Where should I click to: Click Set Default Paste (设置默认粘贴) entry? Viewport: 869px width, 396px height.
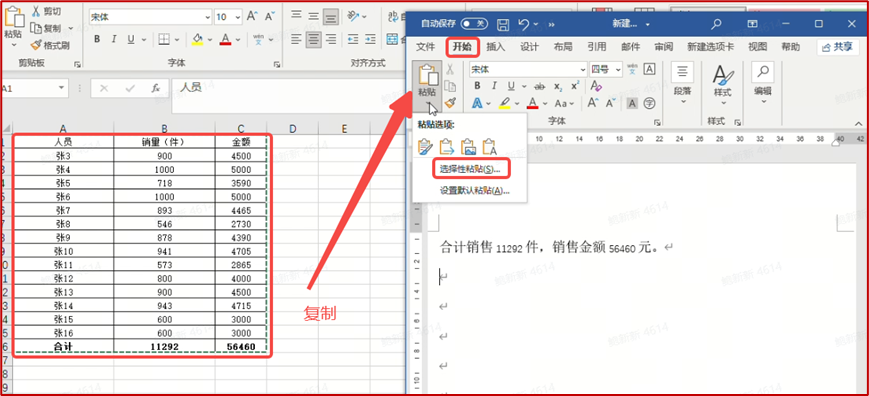474,191
